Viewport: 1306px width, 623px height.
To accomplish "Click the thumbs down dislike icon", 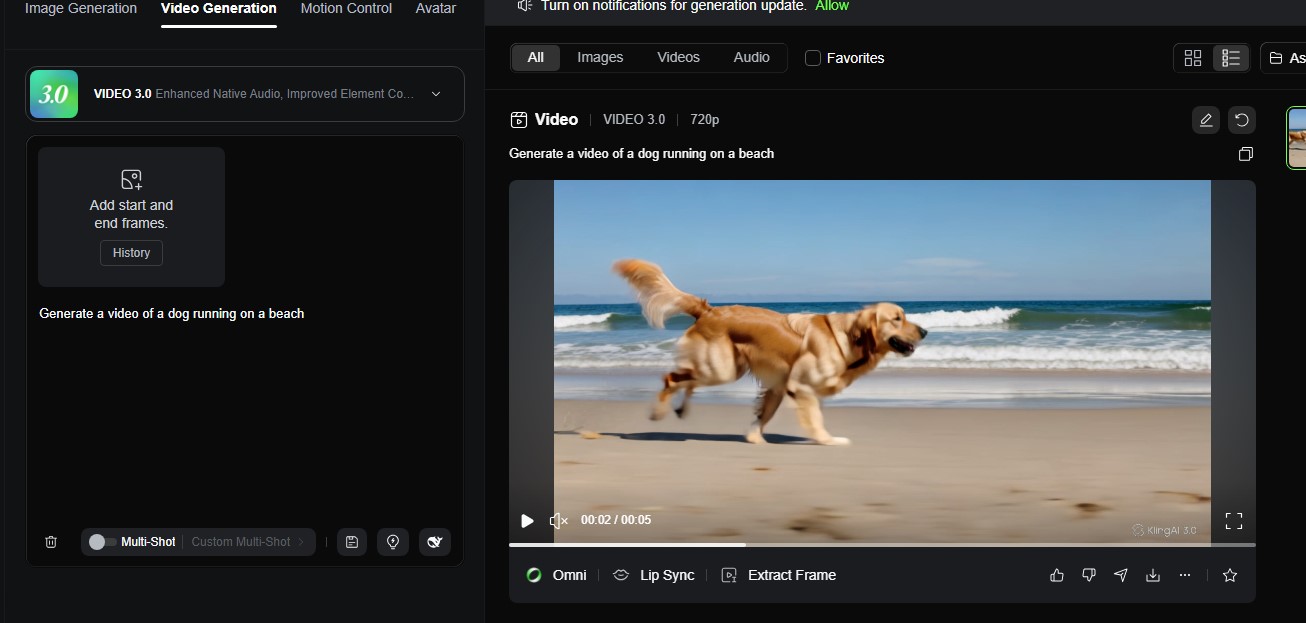I will click(1089, 575).
